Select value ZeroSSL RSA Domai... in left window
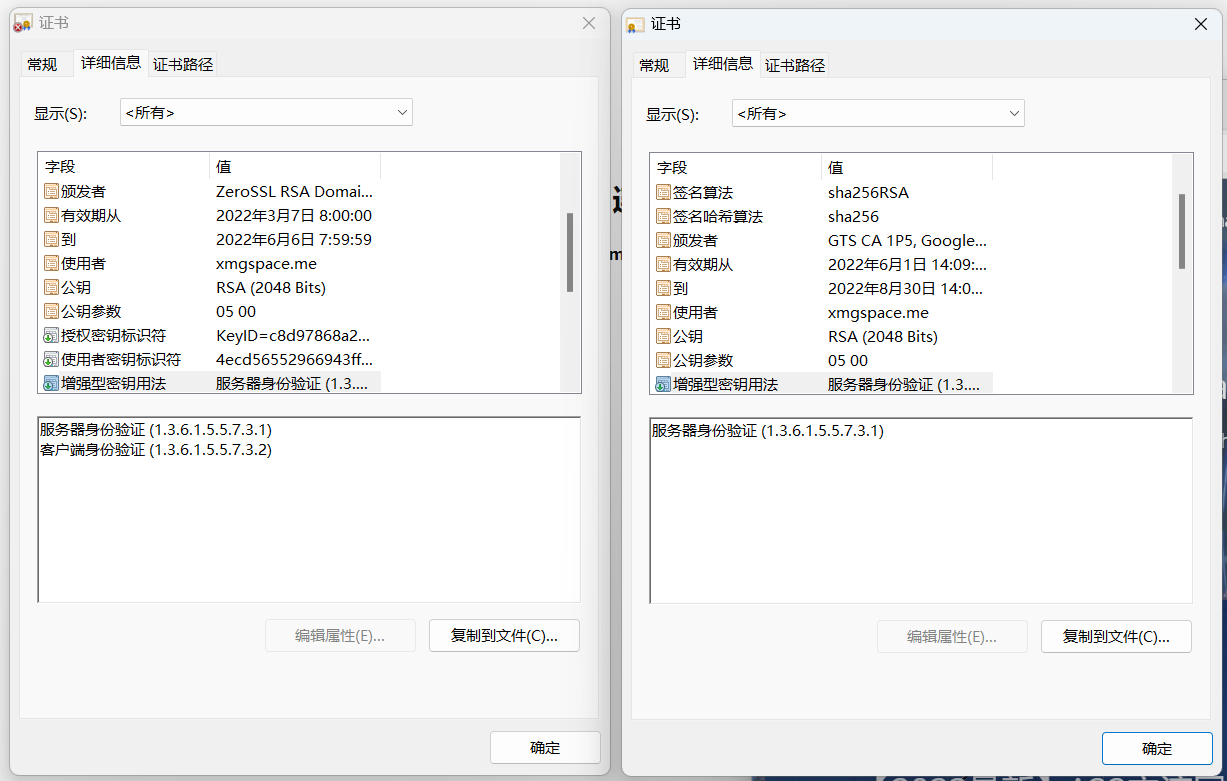Screen dimensions: 1227x781 pos(294,191)
